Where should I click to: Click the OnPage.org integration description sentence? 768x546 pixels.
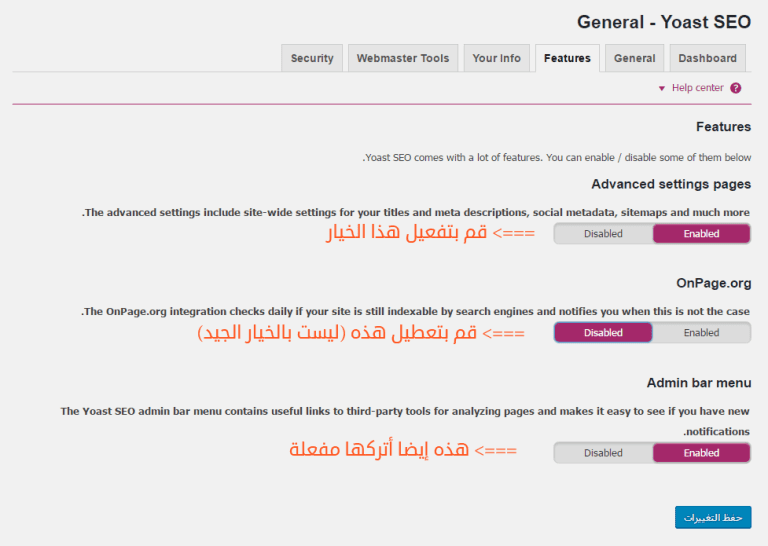tap(415, 311)
